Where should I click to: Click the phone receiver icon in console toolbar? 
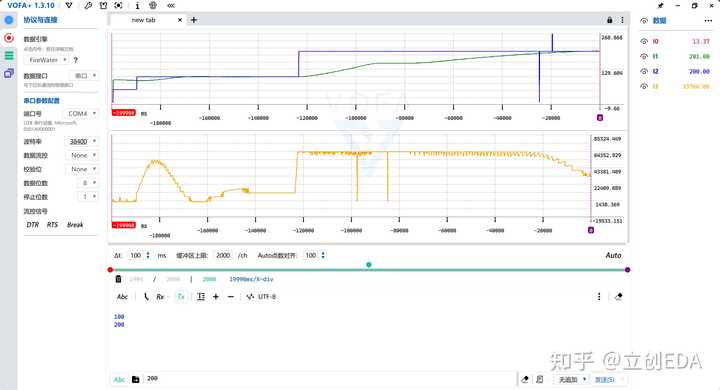coord(146,297)
